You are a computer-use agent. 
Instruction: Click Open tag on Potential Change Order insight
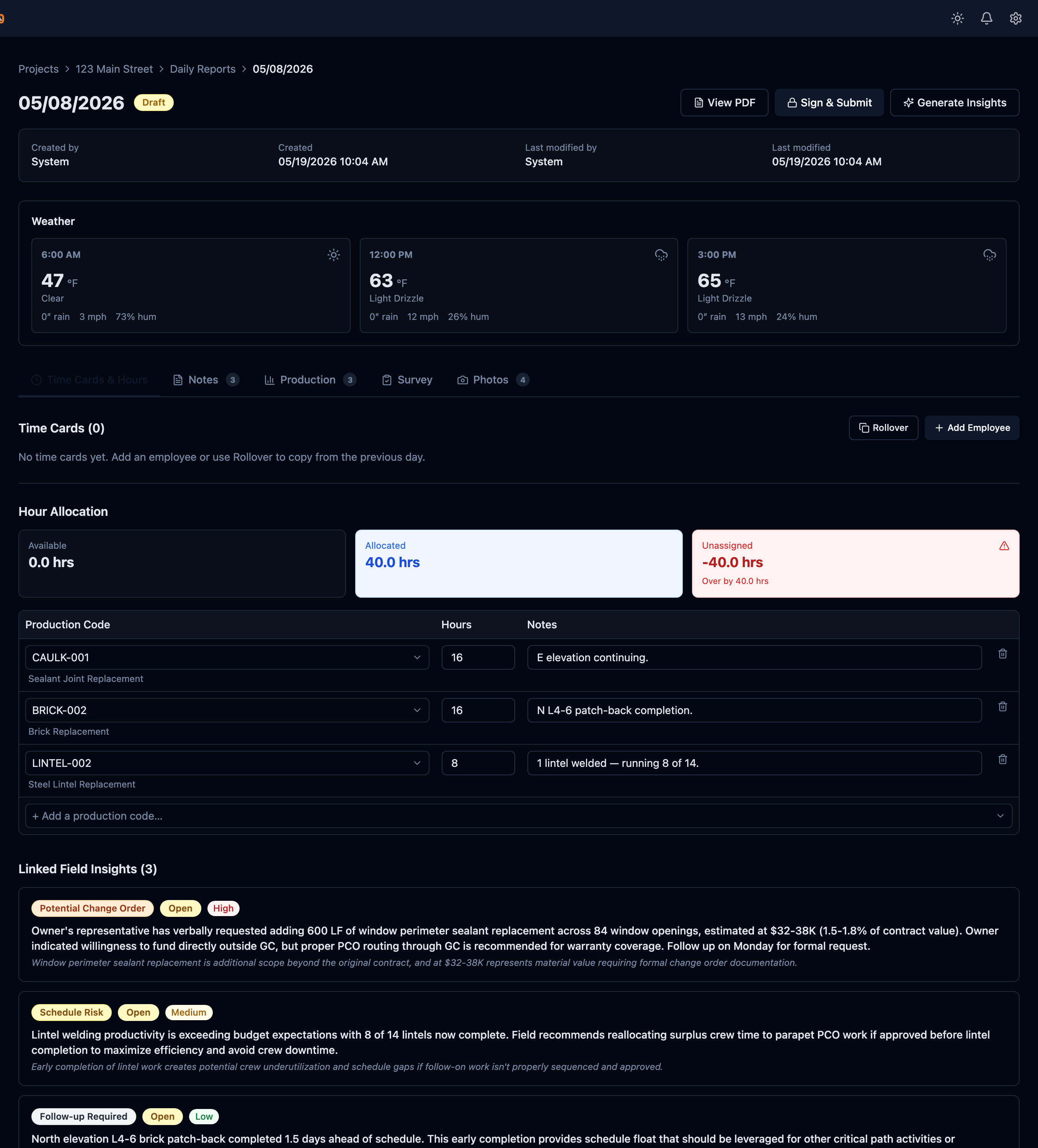180,908
